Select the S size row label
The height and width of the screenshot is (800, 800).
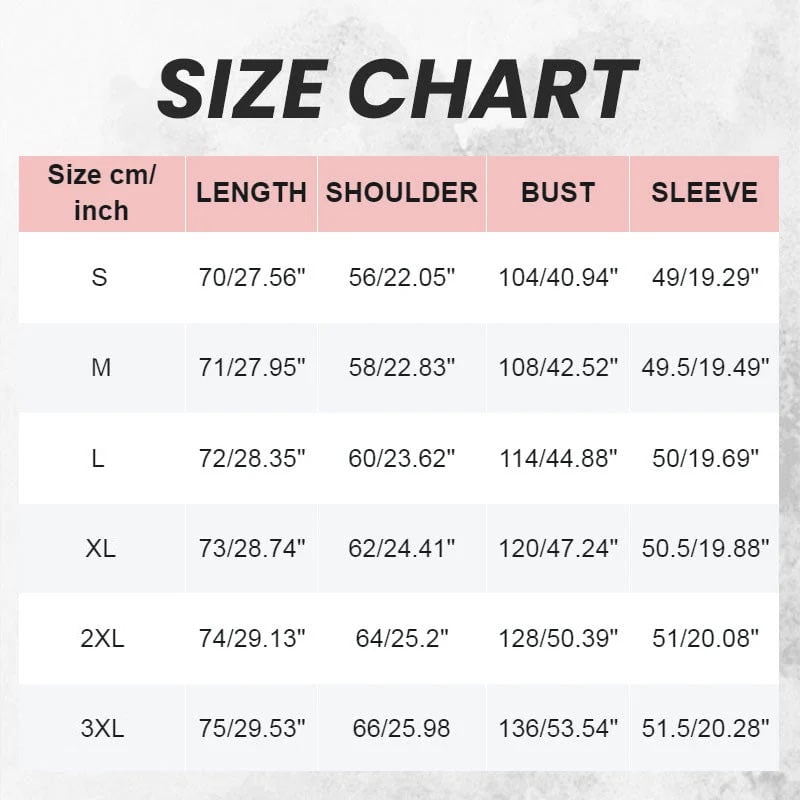100,277
